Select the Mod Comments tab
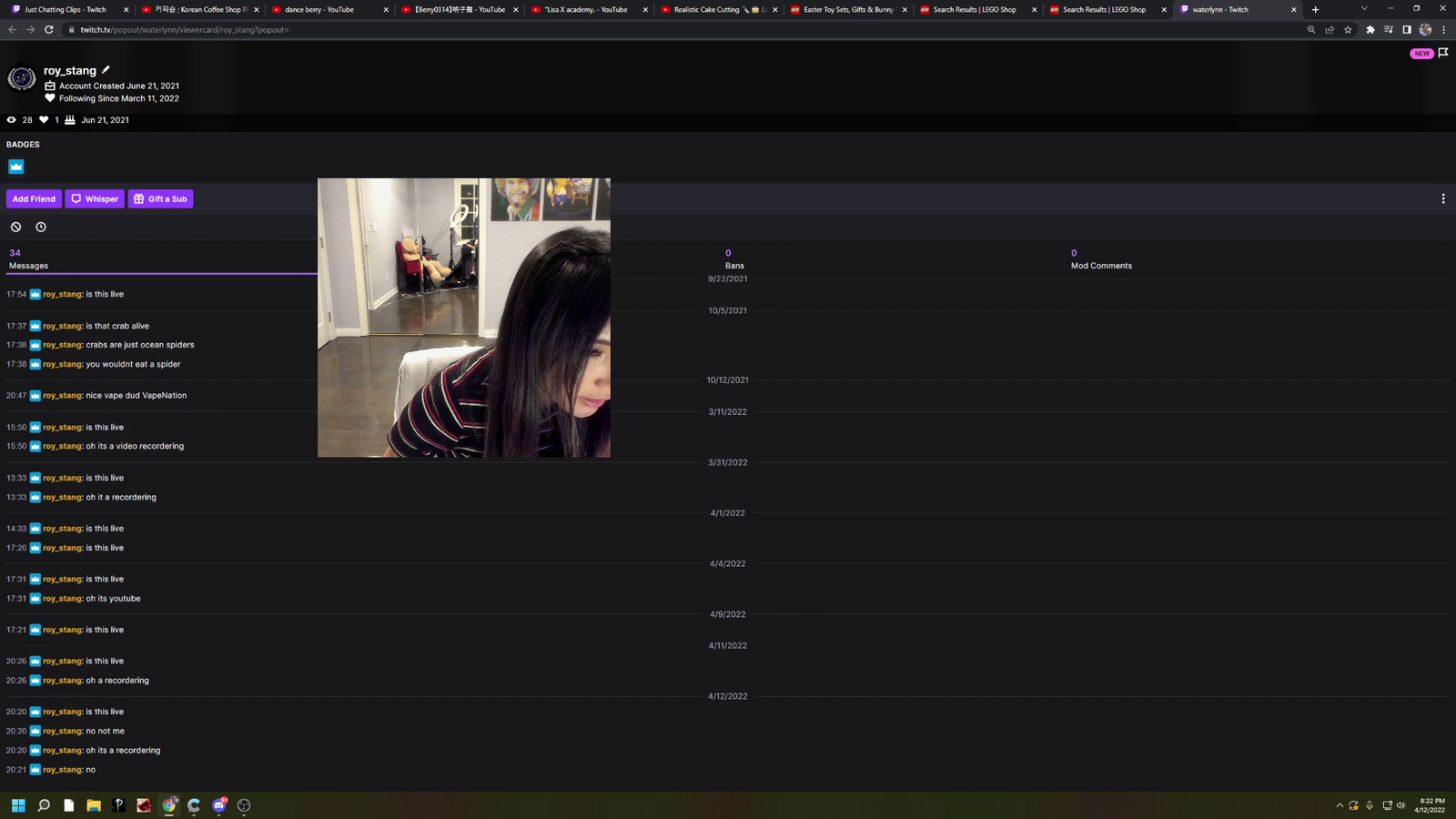1456x819 pixels. pyautogui.click(x=1101, y=259)
